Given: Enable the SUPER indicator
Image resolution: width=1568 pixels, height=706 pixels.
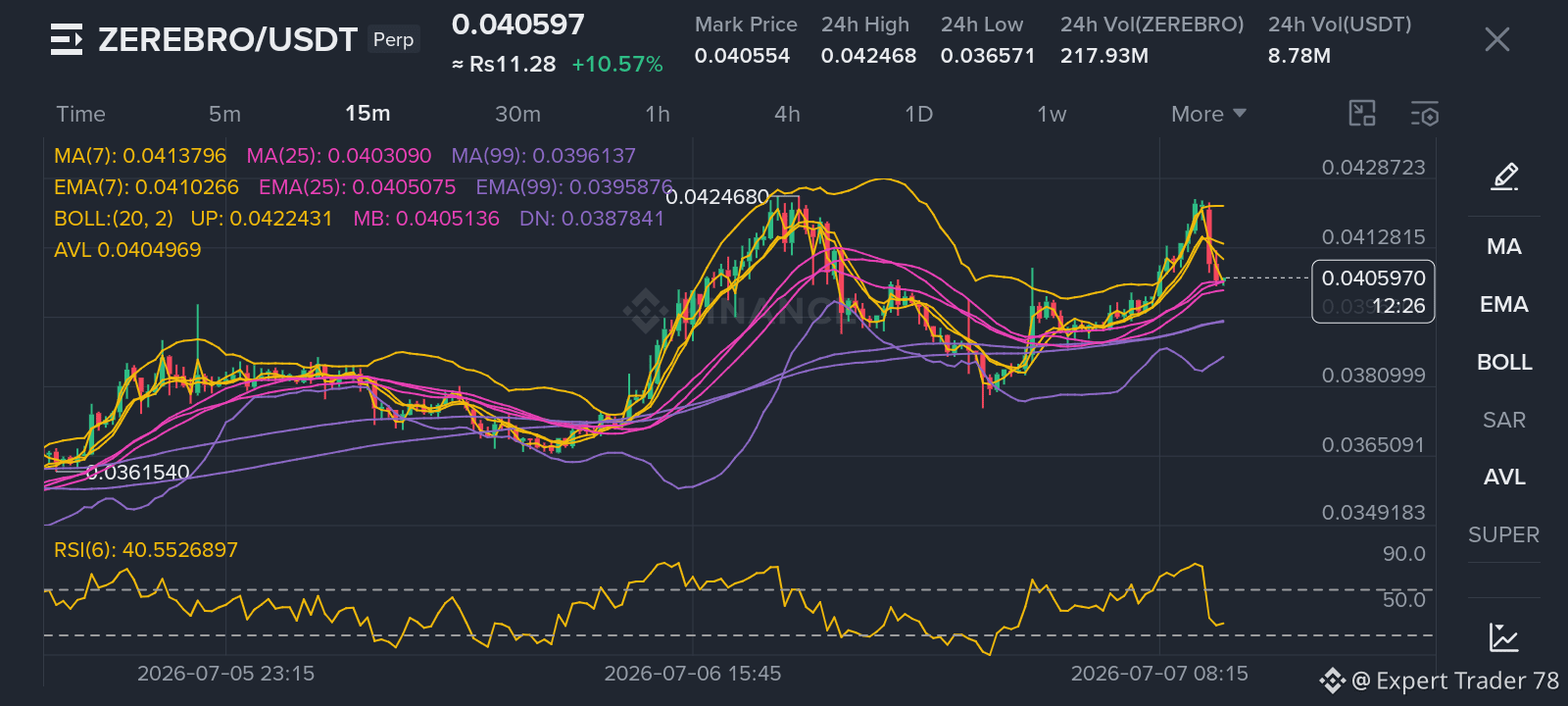Looking at the screenshot, I should click(x=1504, y=534).
